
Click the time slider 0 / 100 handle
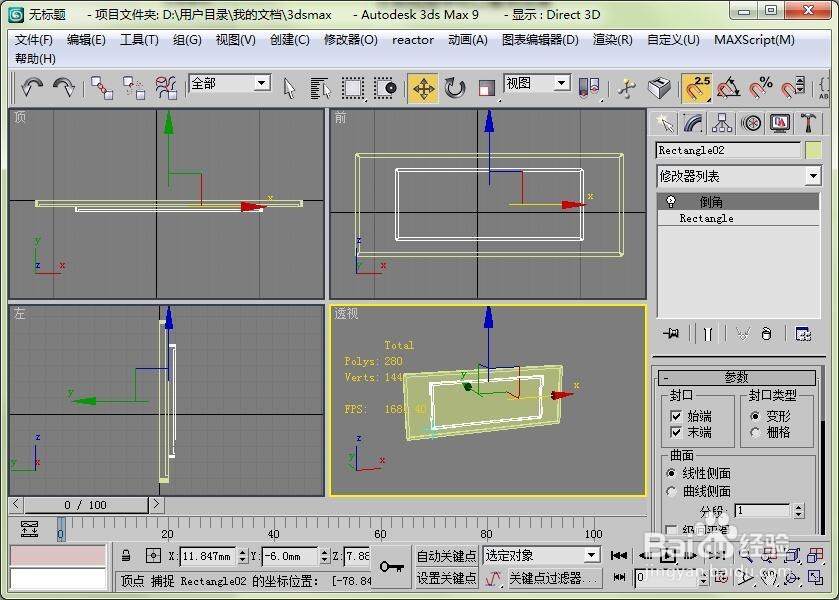tap(86, 505)
